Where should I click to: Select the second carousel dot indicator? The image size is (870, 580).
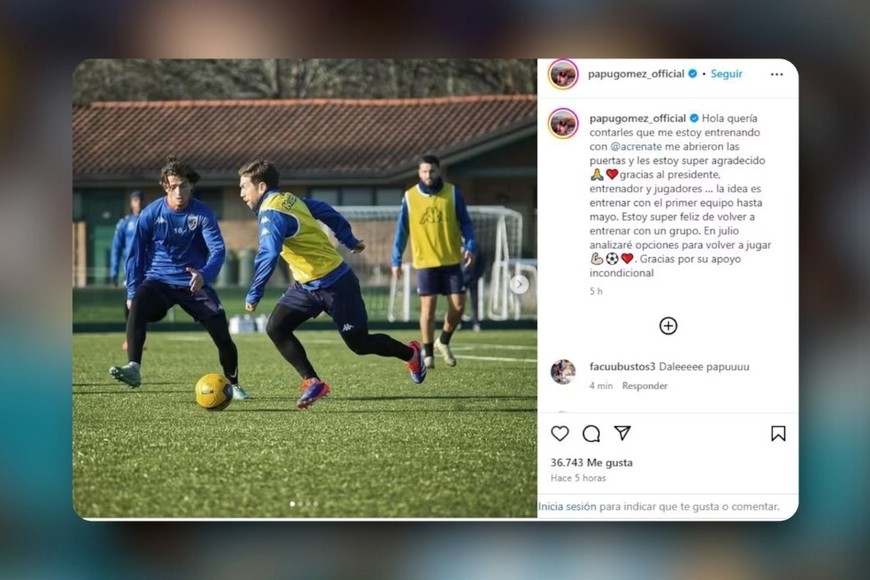(x=301, y=504)
